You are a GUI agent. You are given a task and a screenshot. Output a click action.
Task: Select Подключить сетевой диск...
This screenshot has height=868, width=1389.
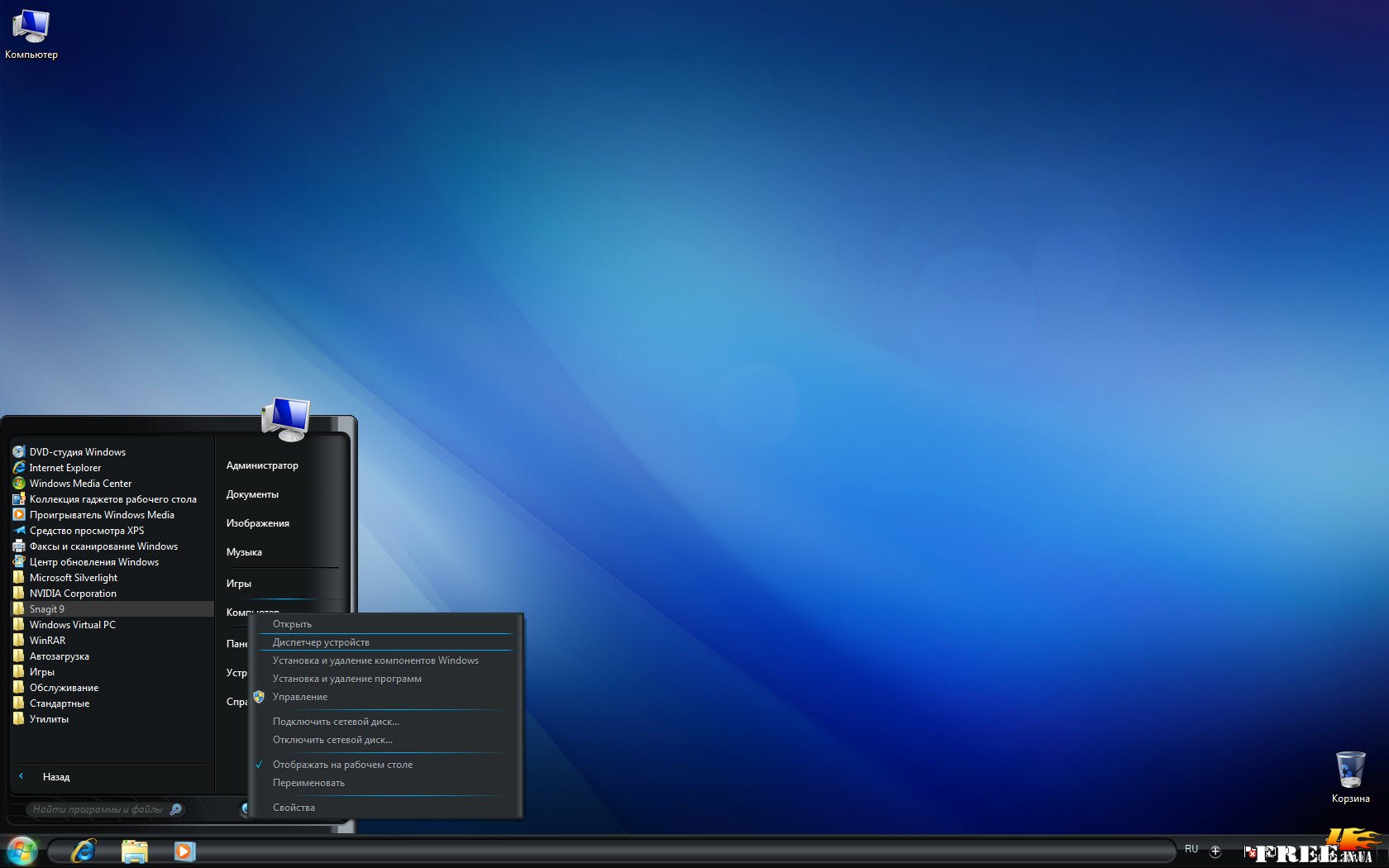[x=385, y=722]
